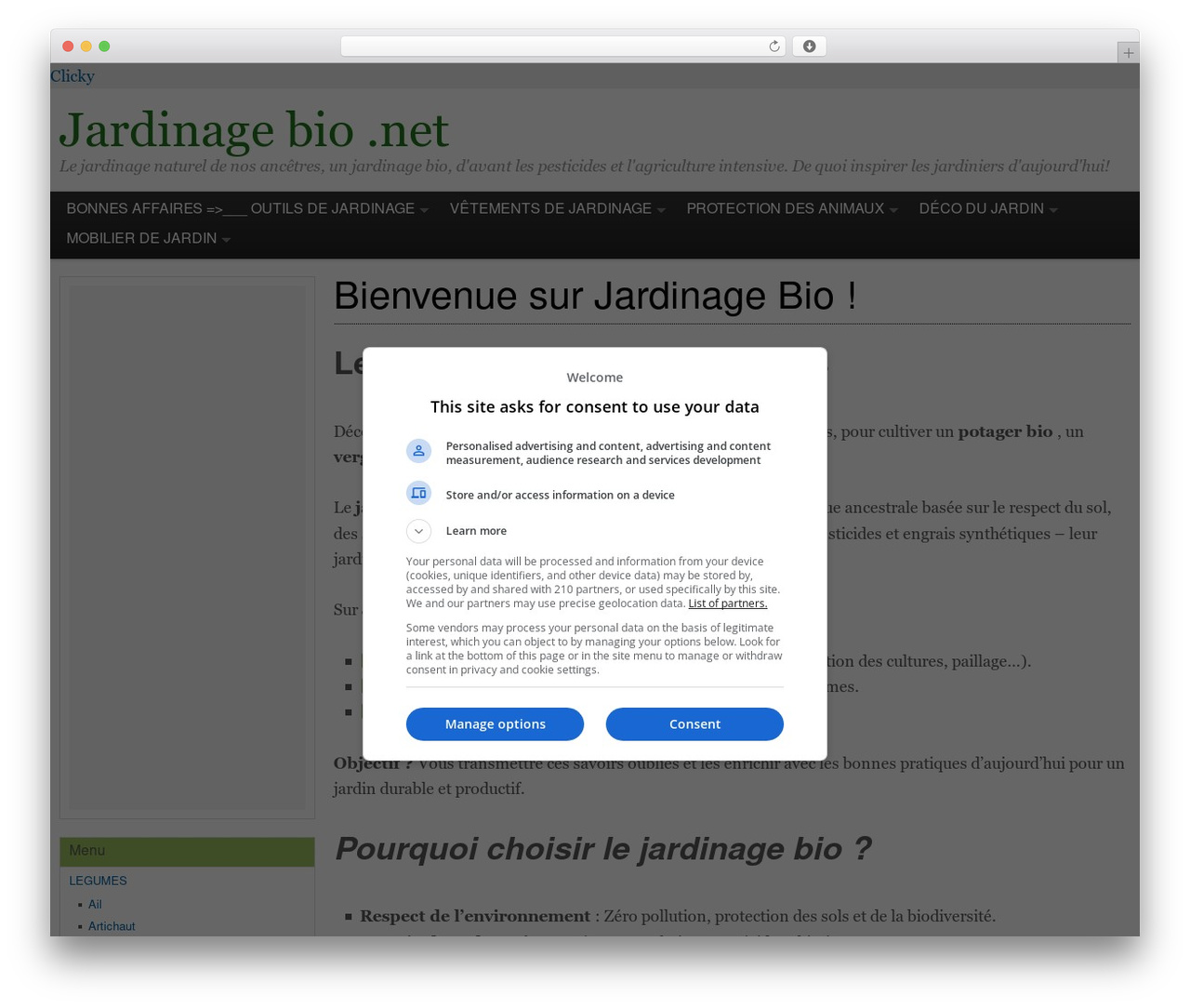This screenshot has width=1190, height=1008.
Task: Click the Pourquoi choisir le jardinage bio heading
Action: click(603, 848)
